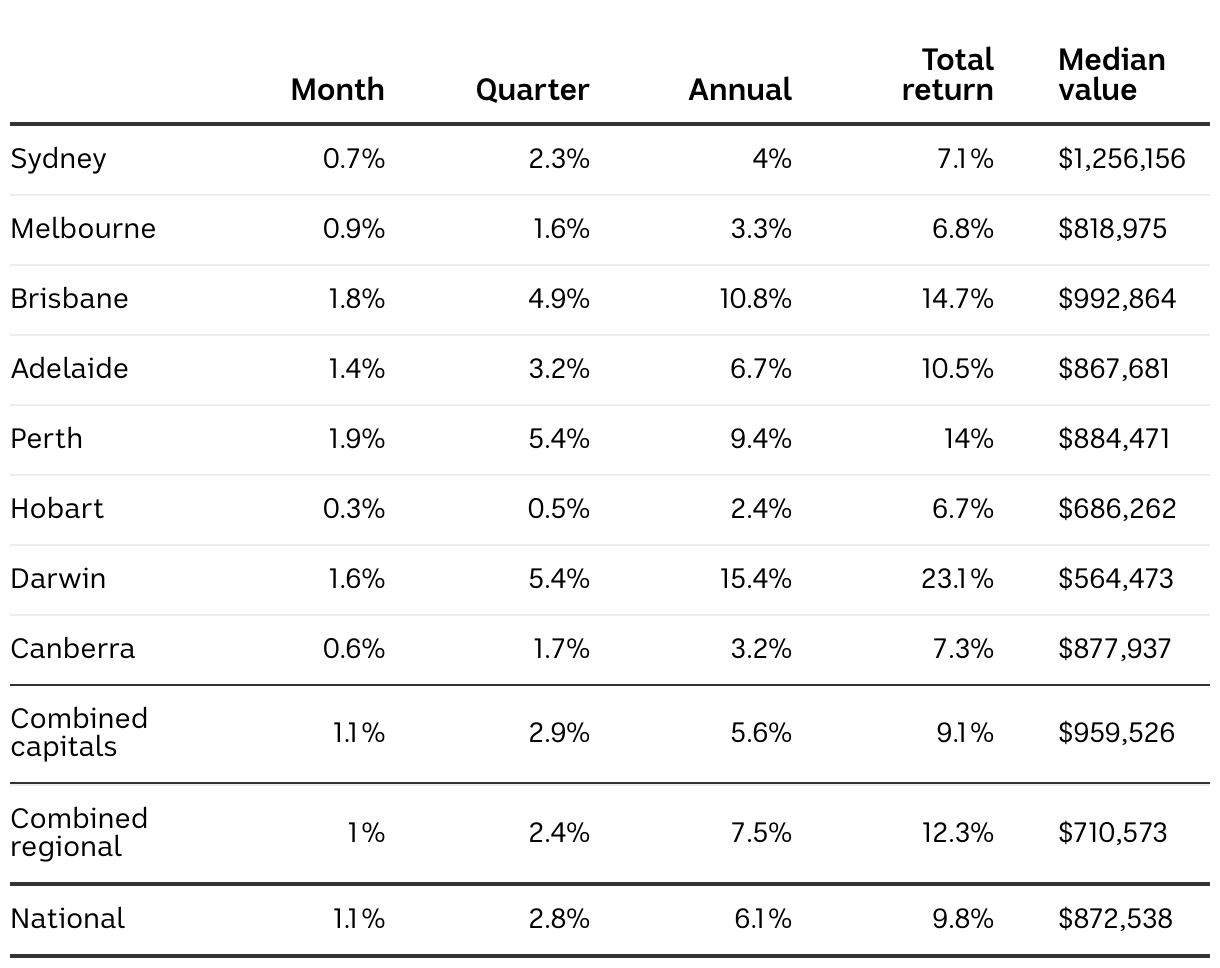Select the Hobart row label
This screenshot has width=1220, height=968.
click(x=57, y=509)
